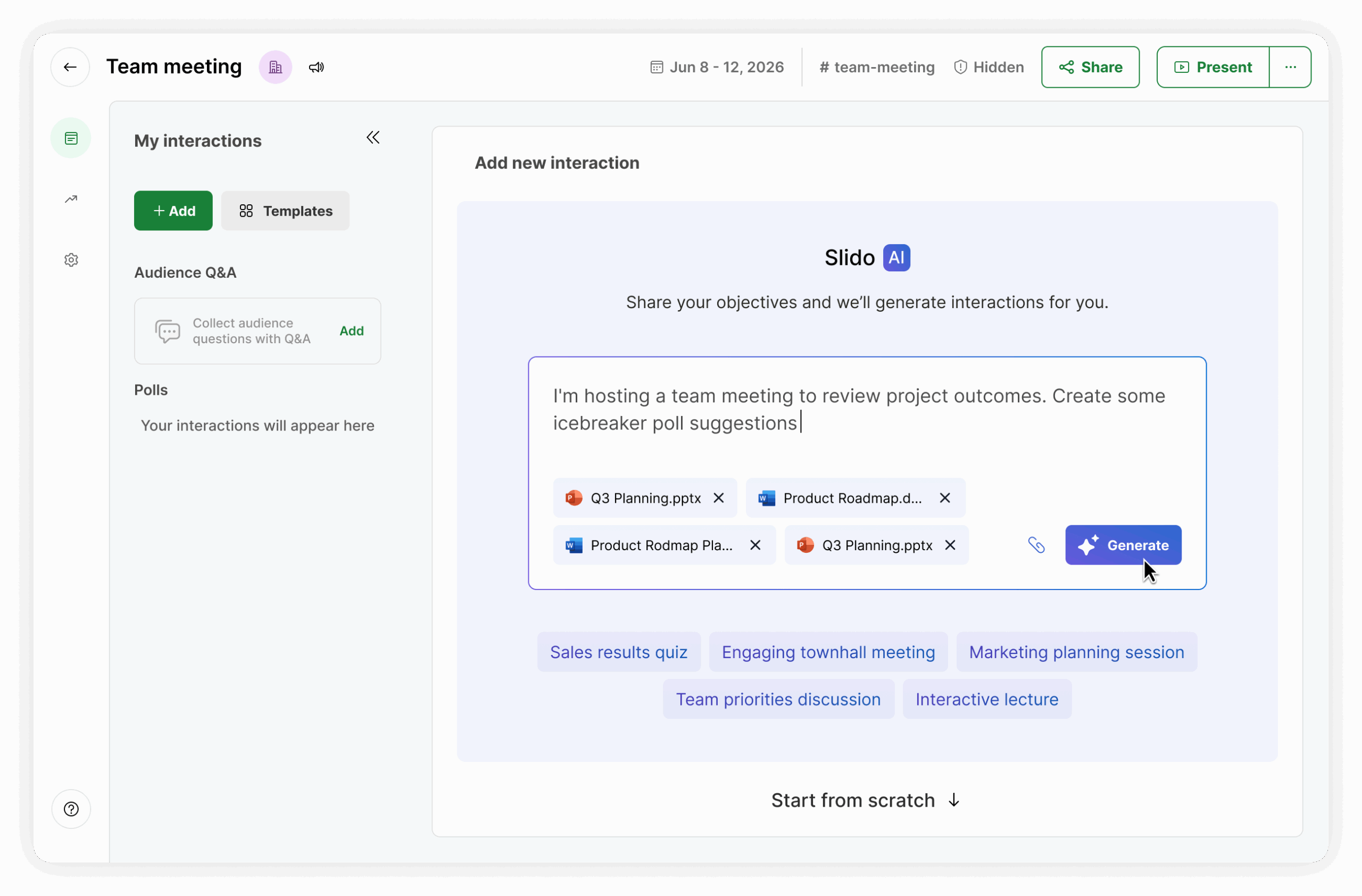
Task: Open the analytics trend icon
Action: [71, 199]
